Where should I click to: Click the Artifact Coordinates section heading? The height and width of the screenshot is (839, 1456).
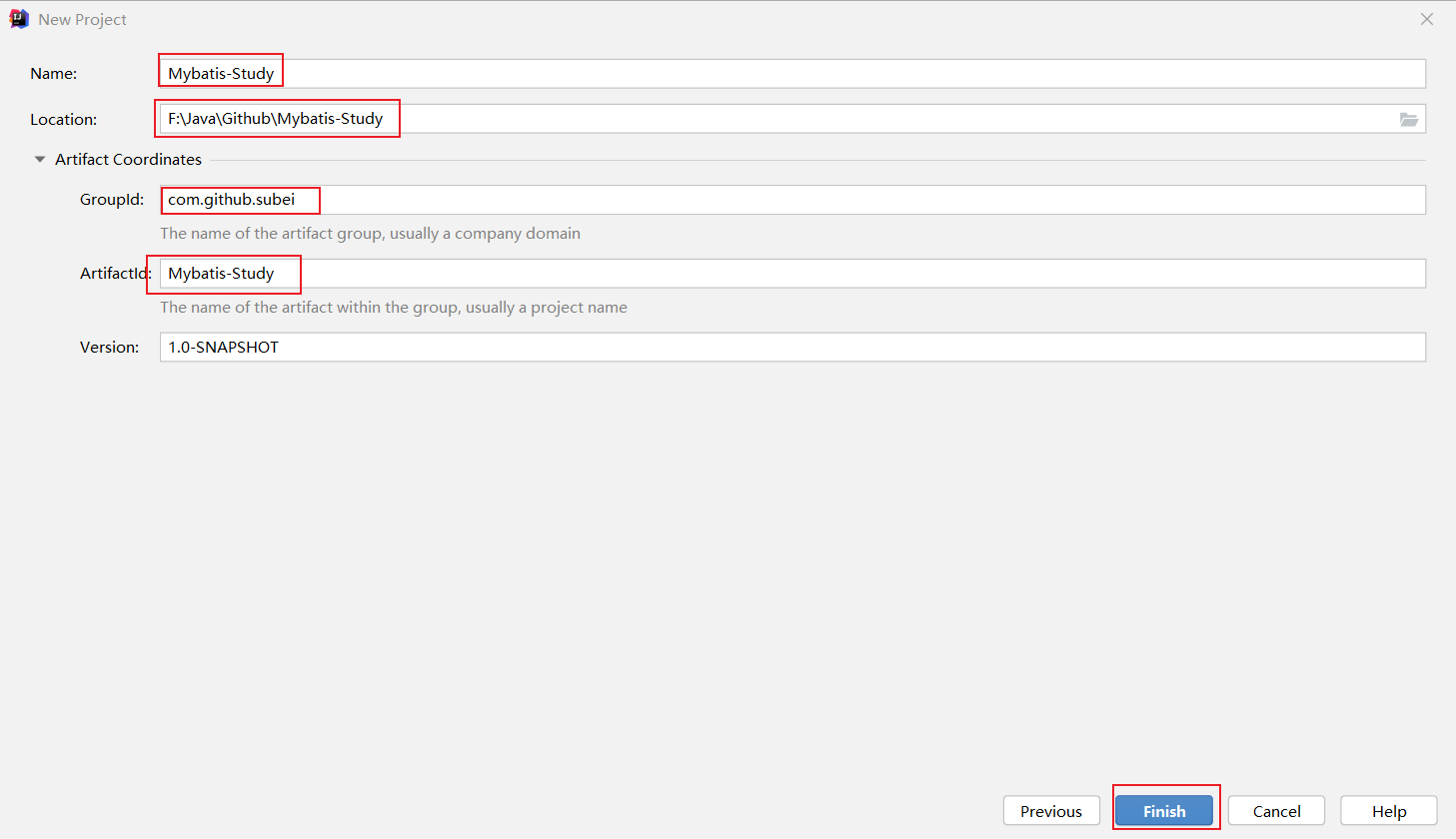click(x=128, y=159)
